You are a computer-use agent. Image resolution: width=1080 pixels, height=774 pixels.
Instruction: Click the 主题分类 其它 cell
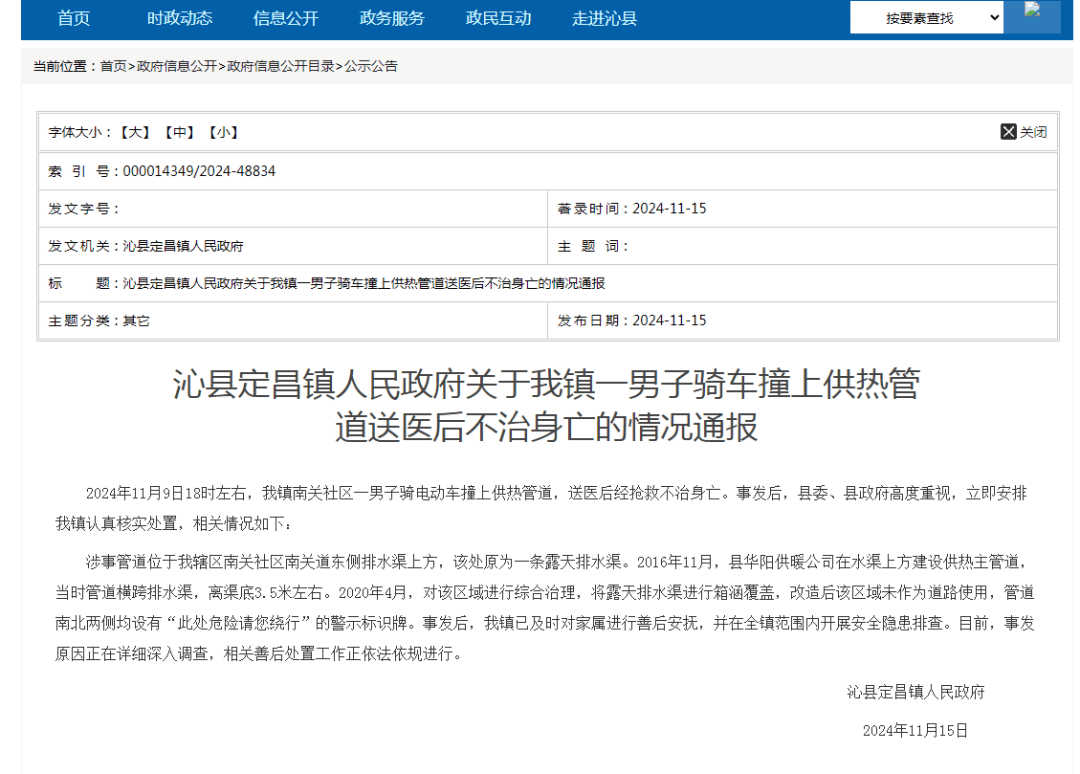point(293,320)
